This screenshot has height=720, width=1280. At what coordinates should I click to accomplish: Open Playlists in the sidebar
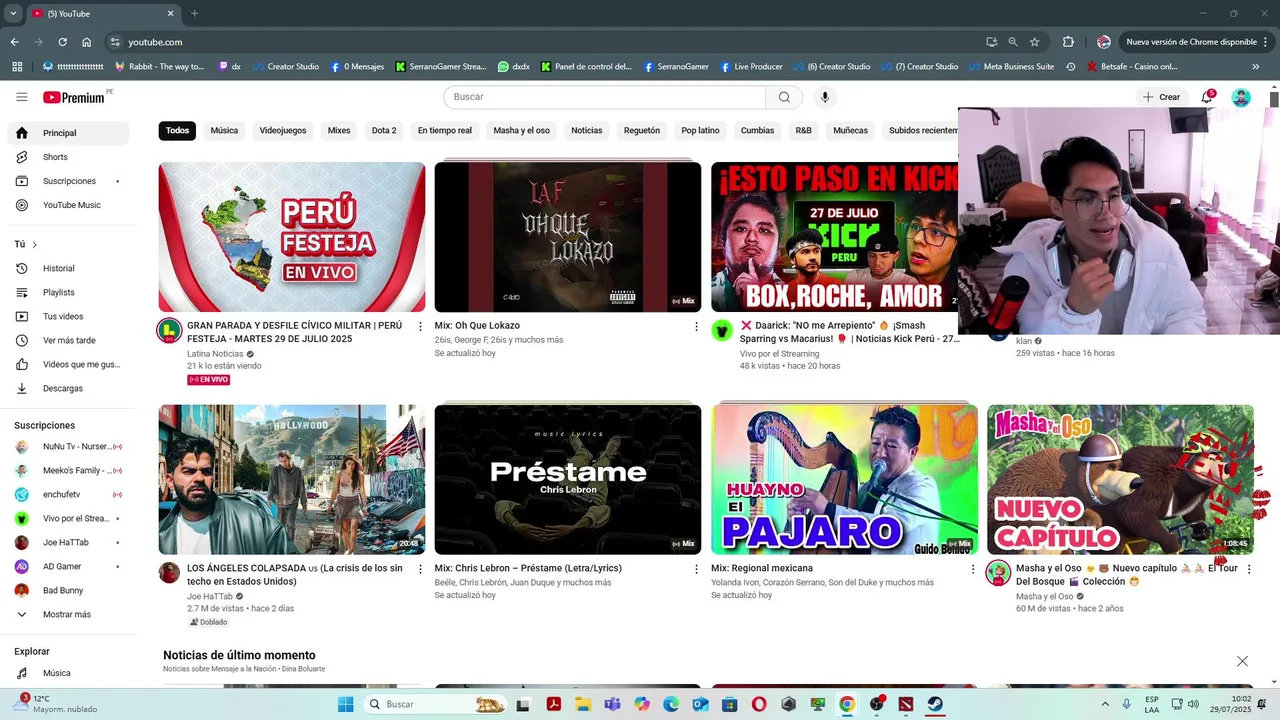tap(68, 292)
